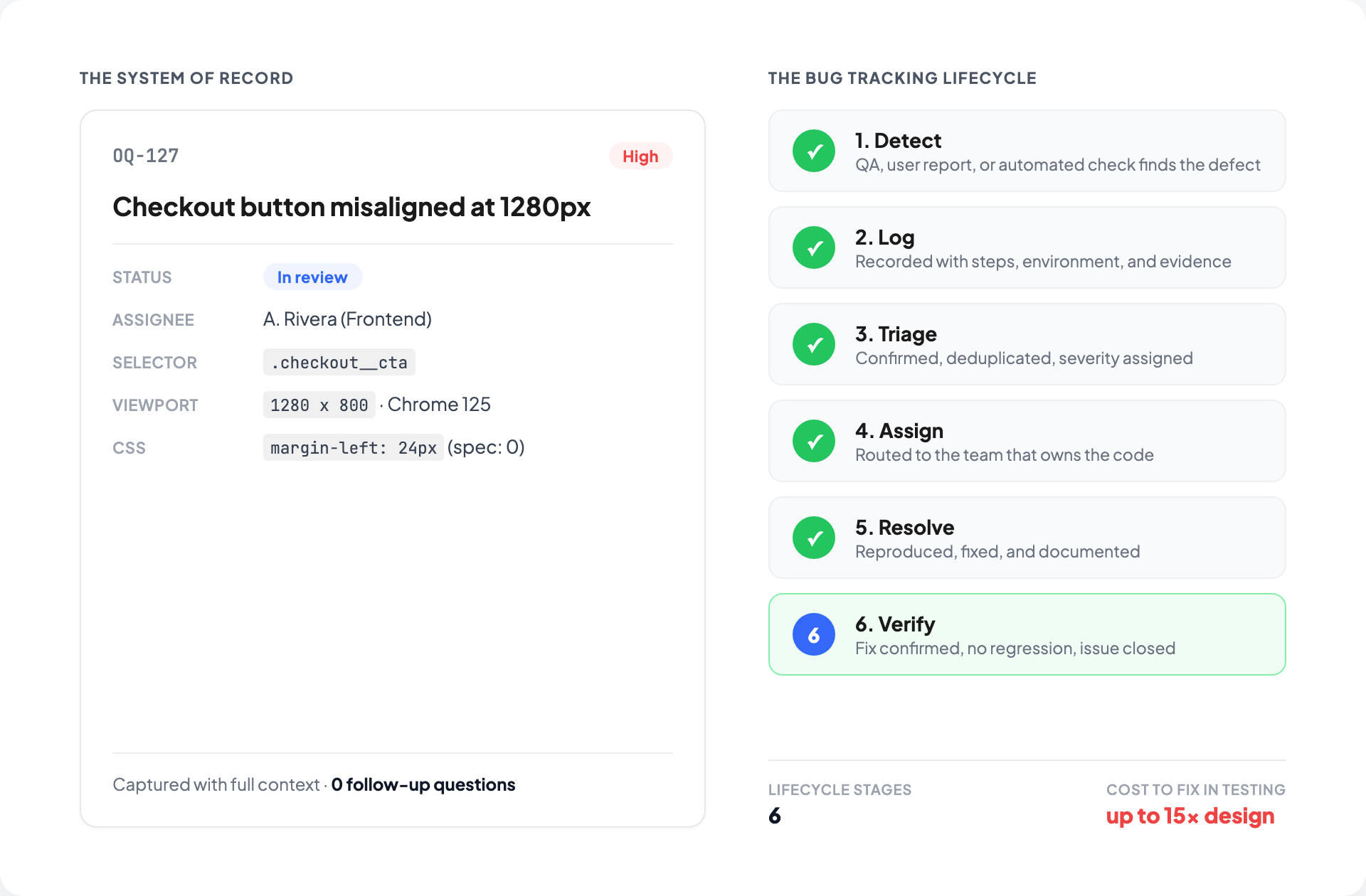The image size is (1366, 896).
Task: Click the lifecycle stages count 6
Action: (x=775, y=816)
